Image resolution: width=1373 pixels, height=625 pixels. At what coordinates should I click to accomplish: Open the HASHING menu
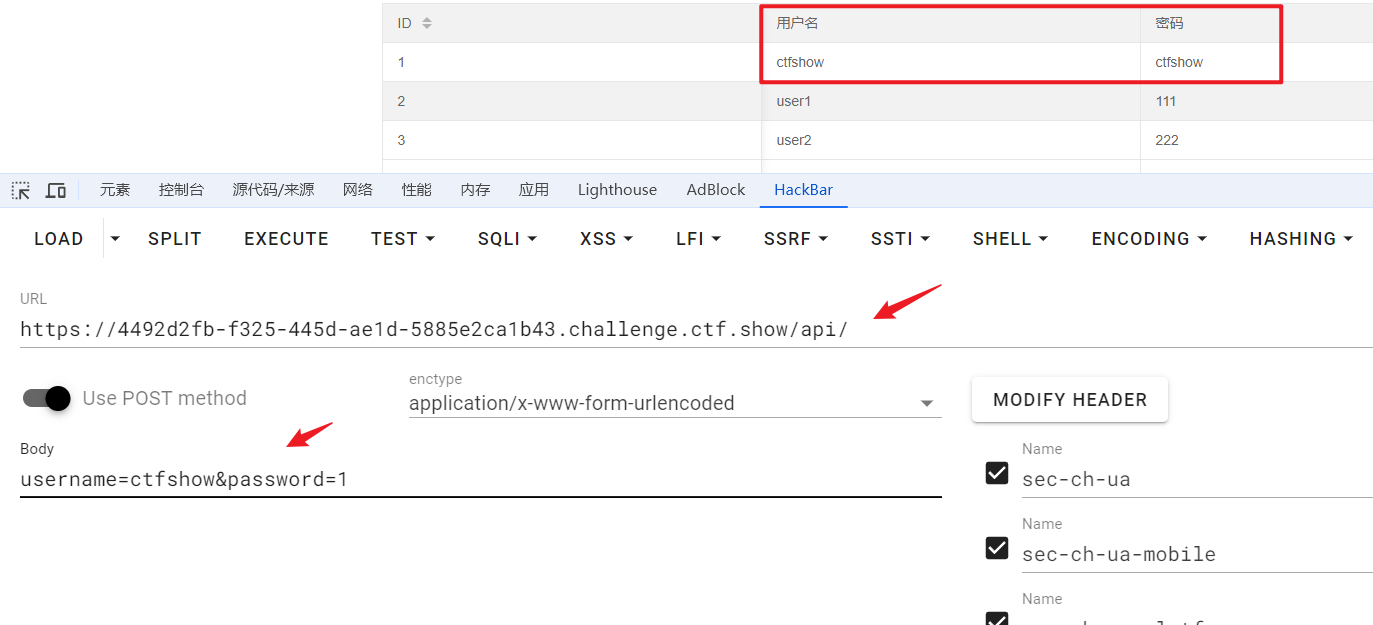pyautogui.click(x=1300, y=239)
